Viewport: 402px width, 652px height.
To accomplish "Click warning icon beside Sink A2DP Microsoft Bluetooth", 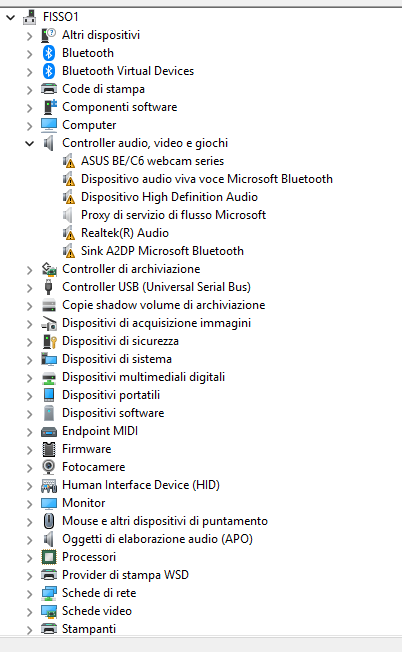I will coord(69,251).
